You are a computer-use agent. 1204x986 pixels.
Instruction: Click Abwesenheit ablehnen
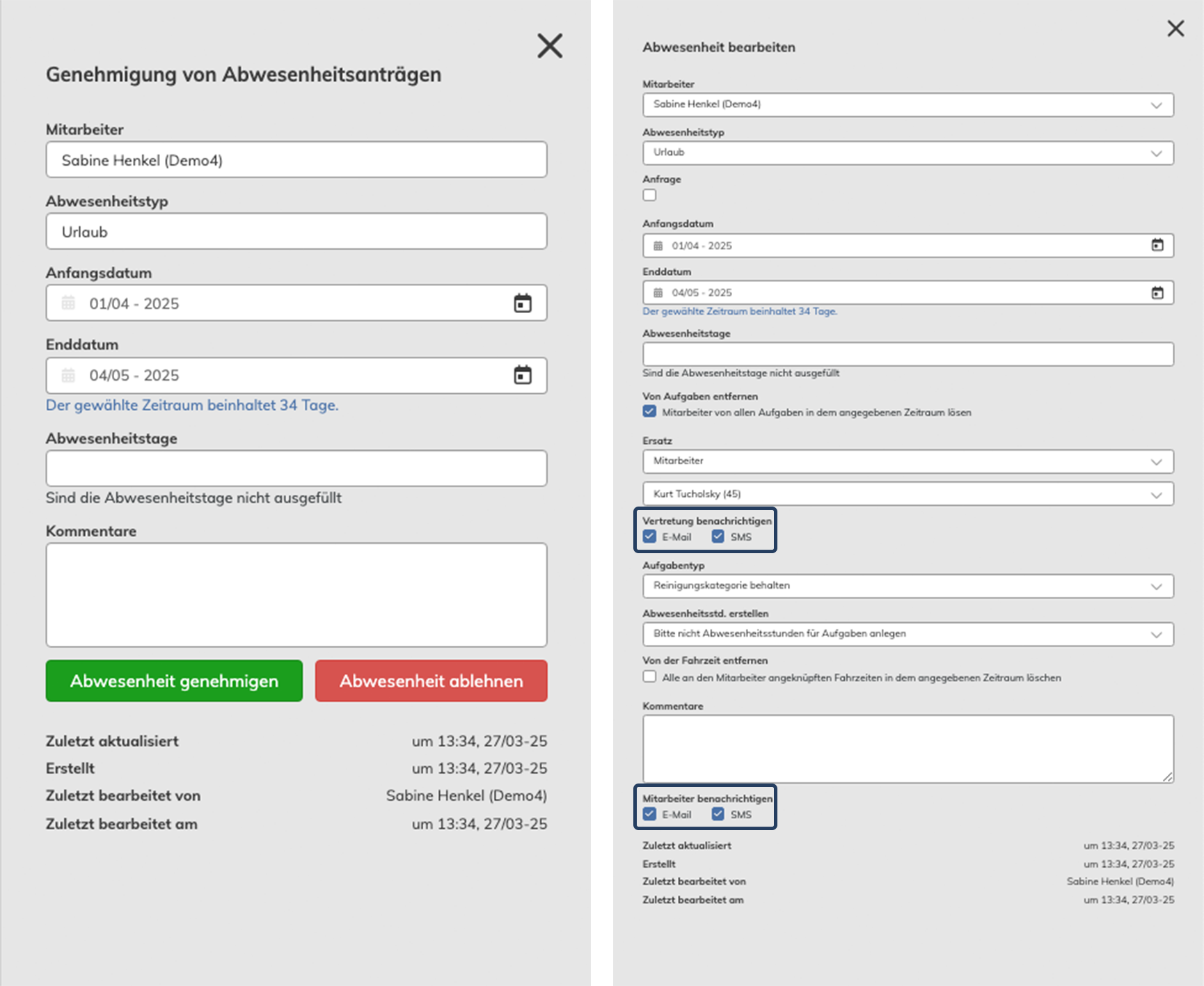(430, 681)
